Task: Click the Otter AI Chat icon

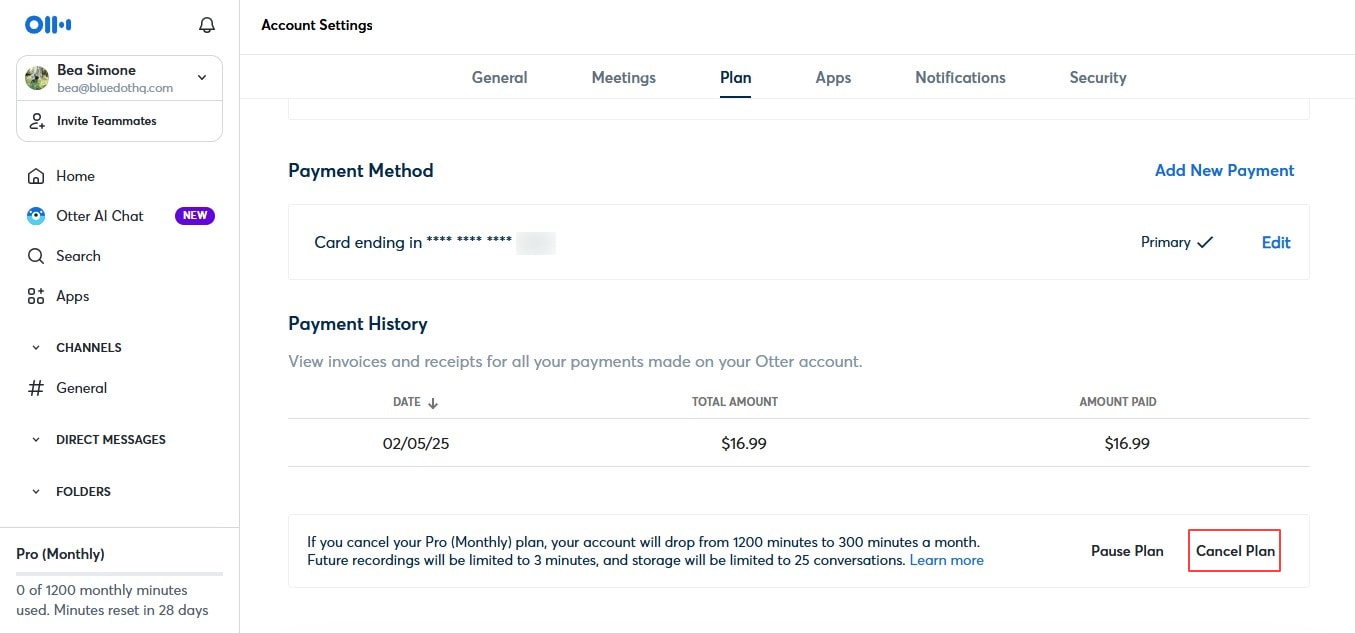Action: pos(36,216)
